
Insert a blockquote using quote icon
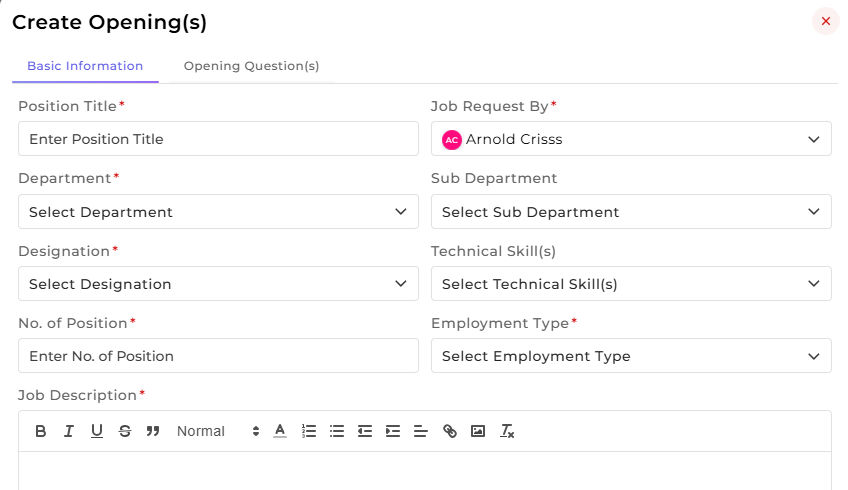(153, 431)
